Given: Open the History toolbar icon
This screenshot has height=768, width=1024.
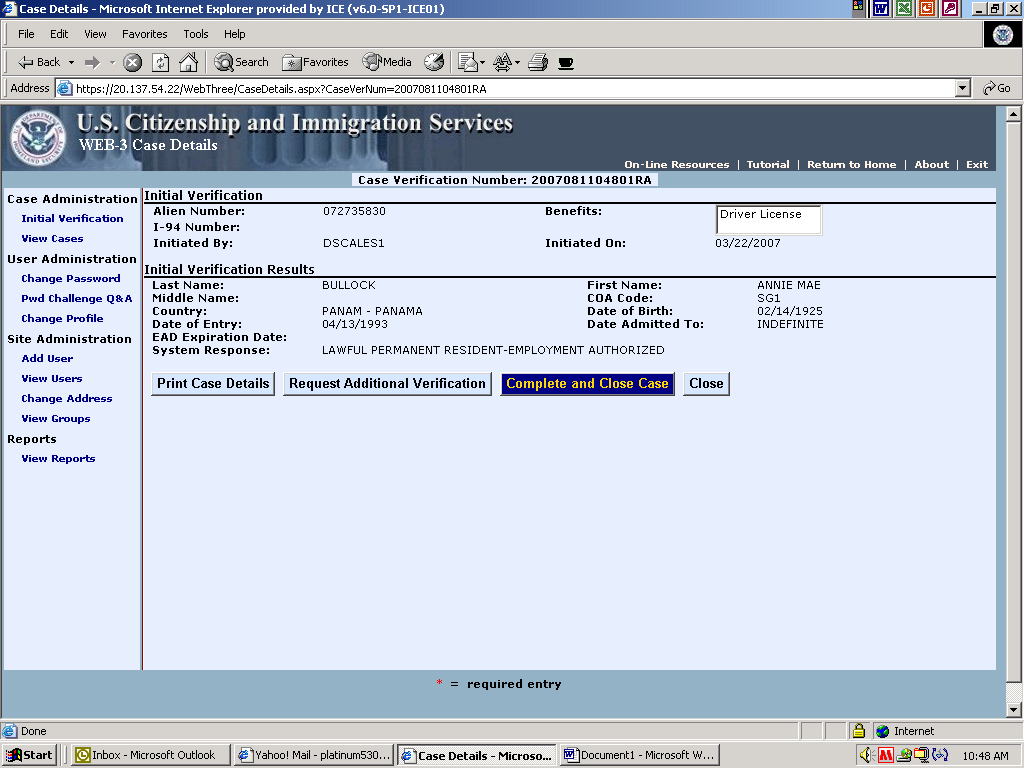Looking at the screenshot, I should tap(433, 62).
